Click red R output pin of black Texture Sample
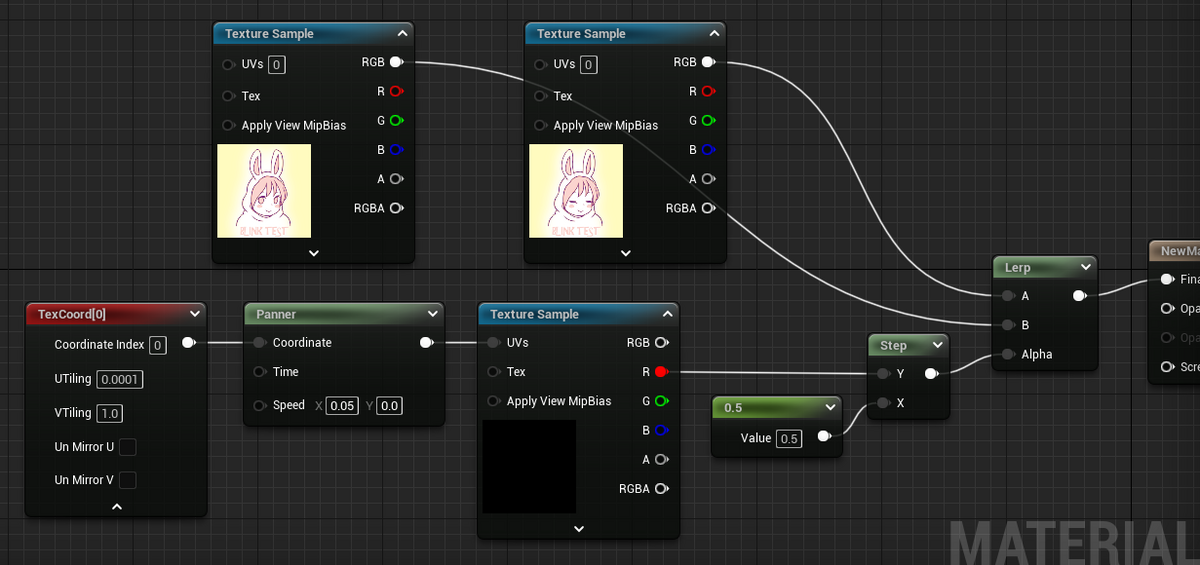This screenshot has height=565, width=1200. pos(660,372)
